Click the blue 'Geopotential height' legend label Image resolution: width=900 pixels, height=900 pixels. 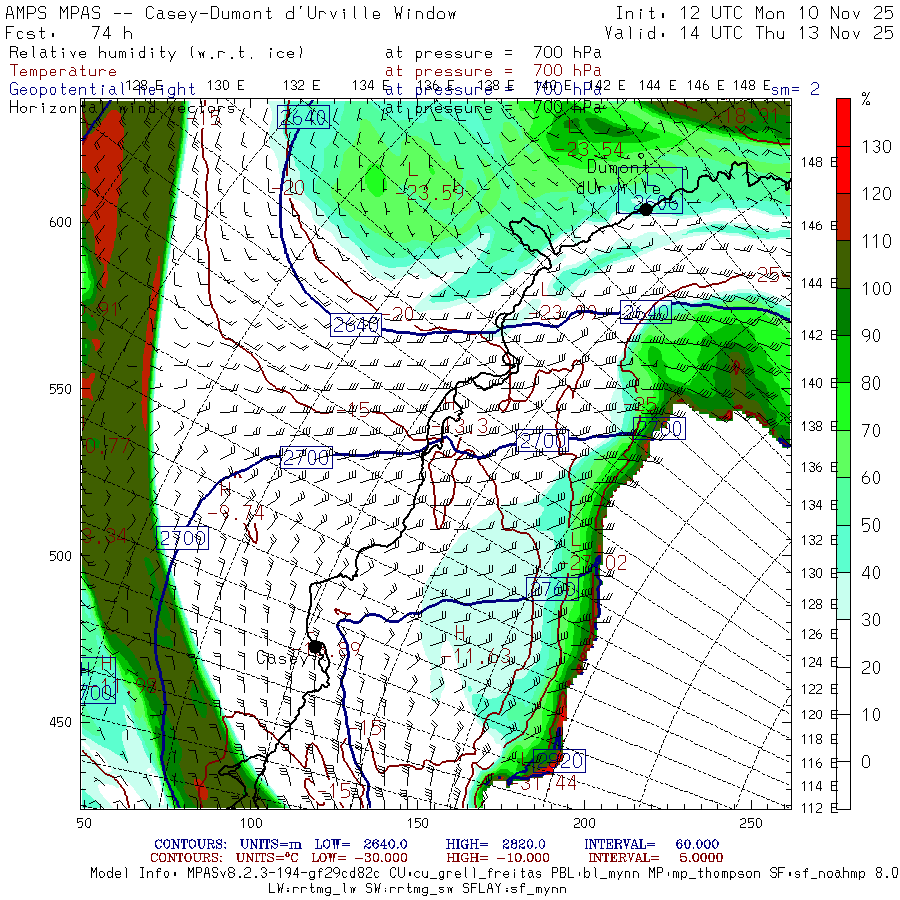tap(102, 90)
